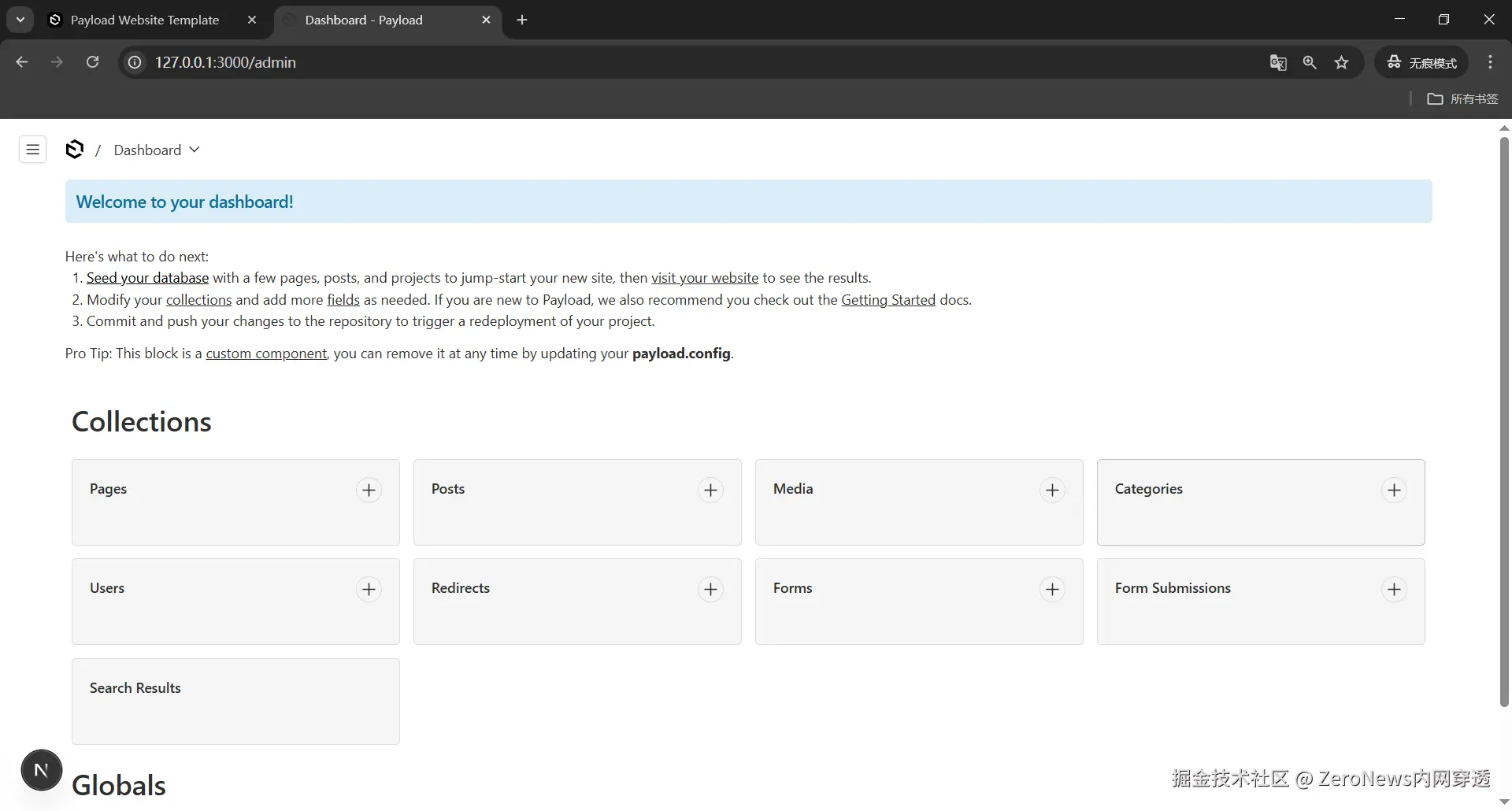Add a new Post using plus icon
The width and height of the screenshot is (1512, 811).
pyautogui.click(x=710, y=490)
